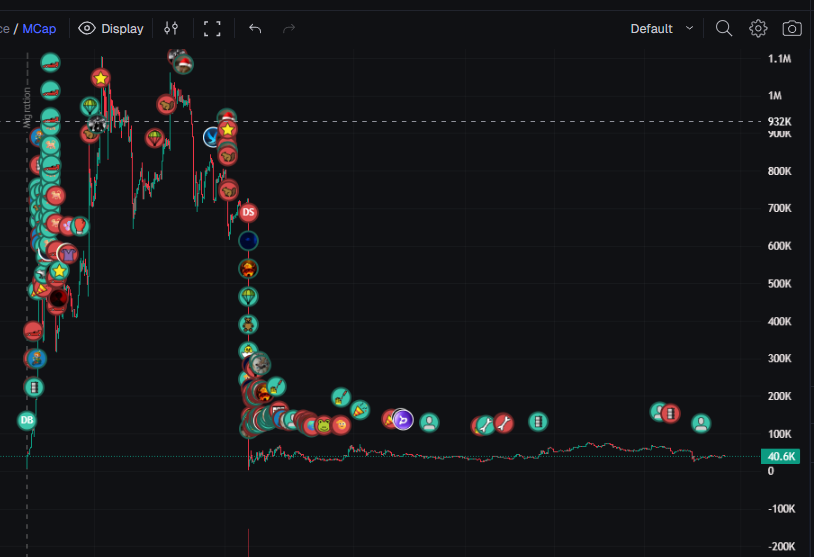Click the 932K dashed line label
This screenshot has height=557, width=814.
click(779, 121)
